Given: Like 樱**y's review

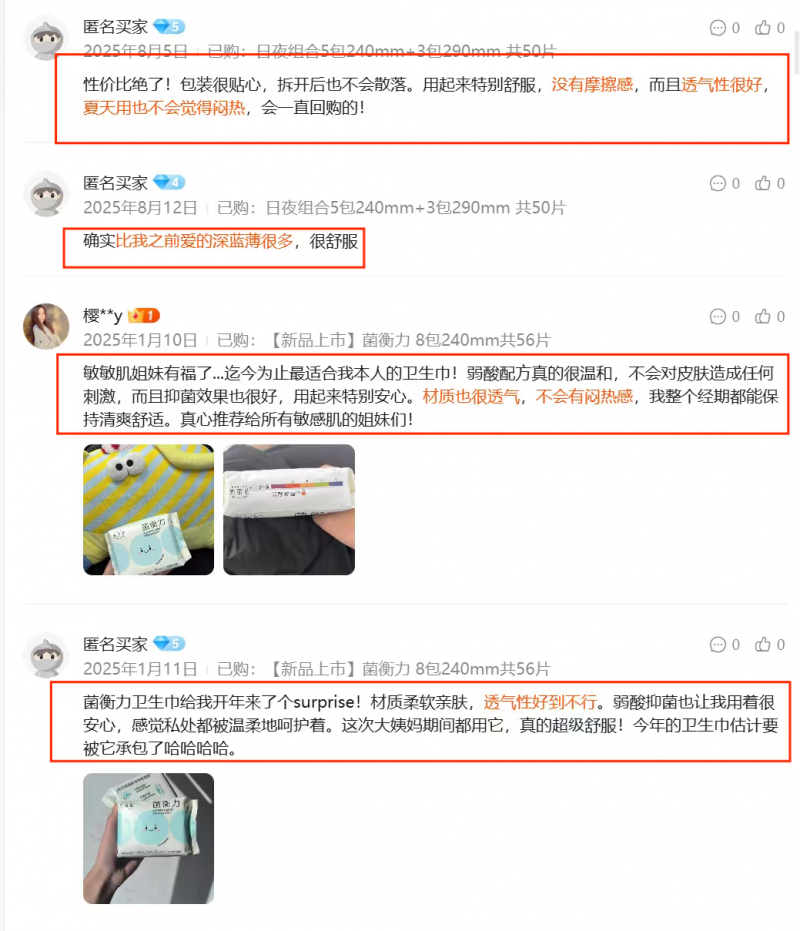Looking at the screenshot, I should click(763, 316).
